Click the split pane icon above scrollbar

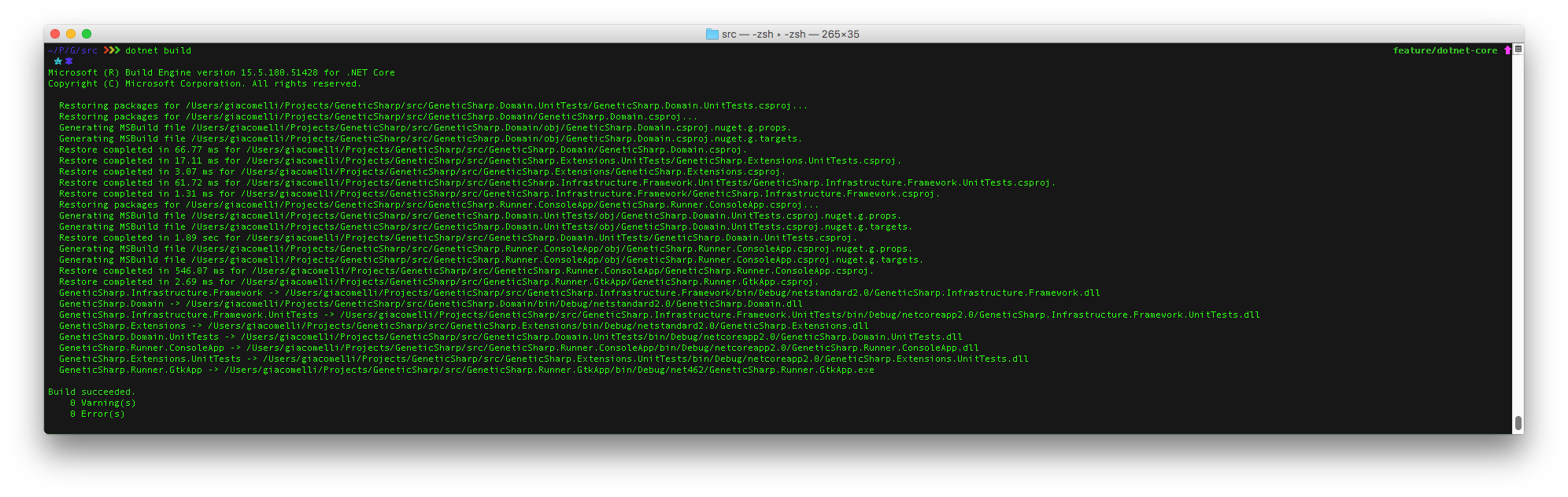(1518, 49)
